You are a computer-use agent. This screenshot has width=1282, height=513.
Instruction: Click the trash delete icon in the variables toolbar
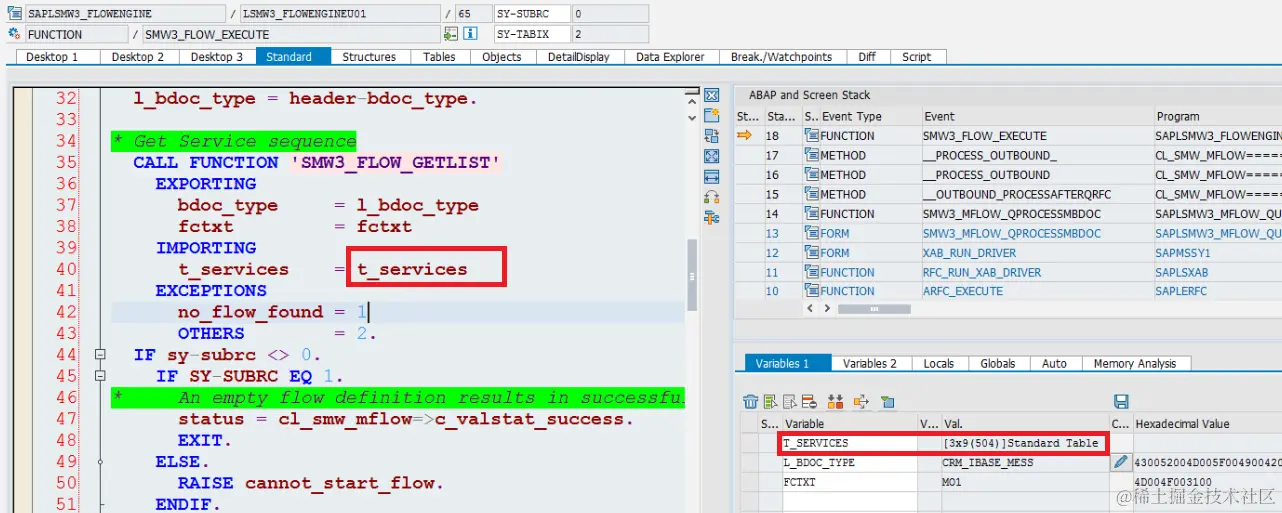[x=750, y=402]
